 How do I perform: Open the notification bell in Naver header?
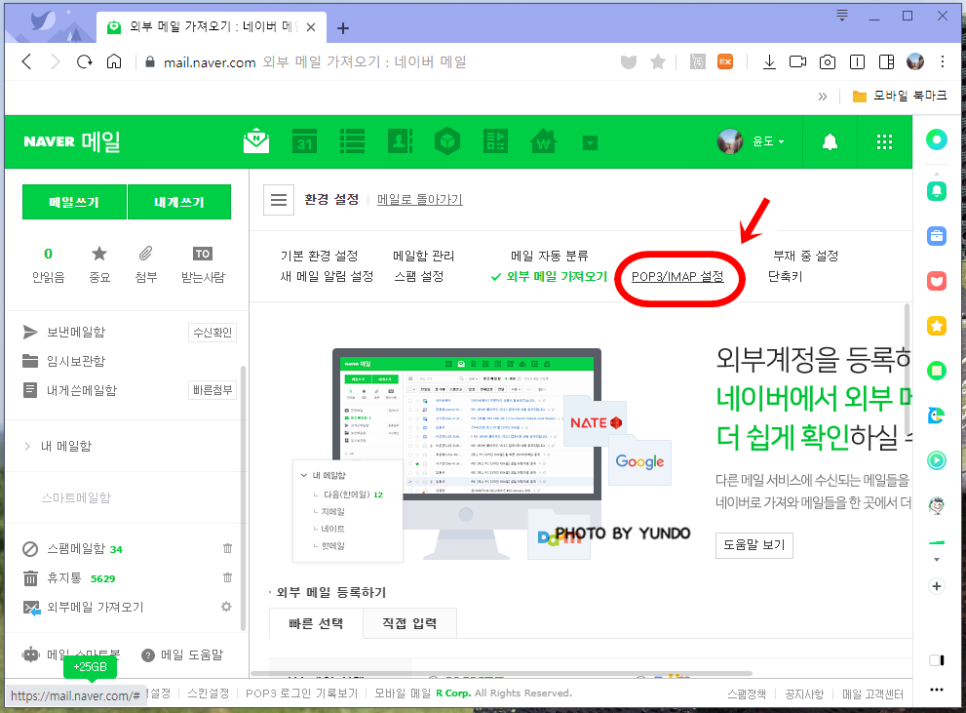(830, 142)
